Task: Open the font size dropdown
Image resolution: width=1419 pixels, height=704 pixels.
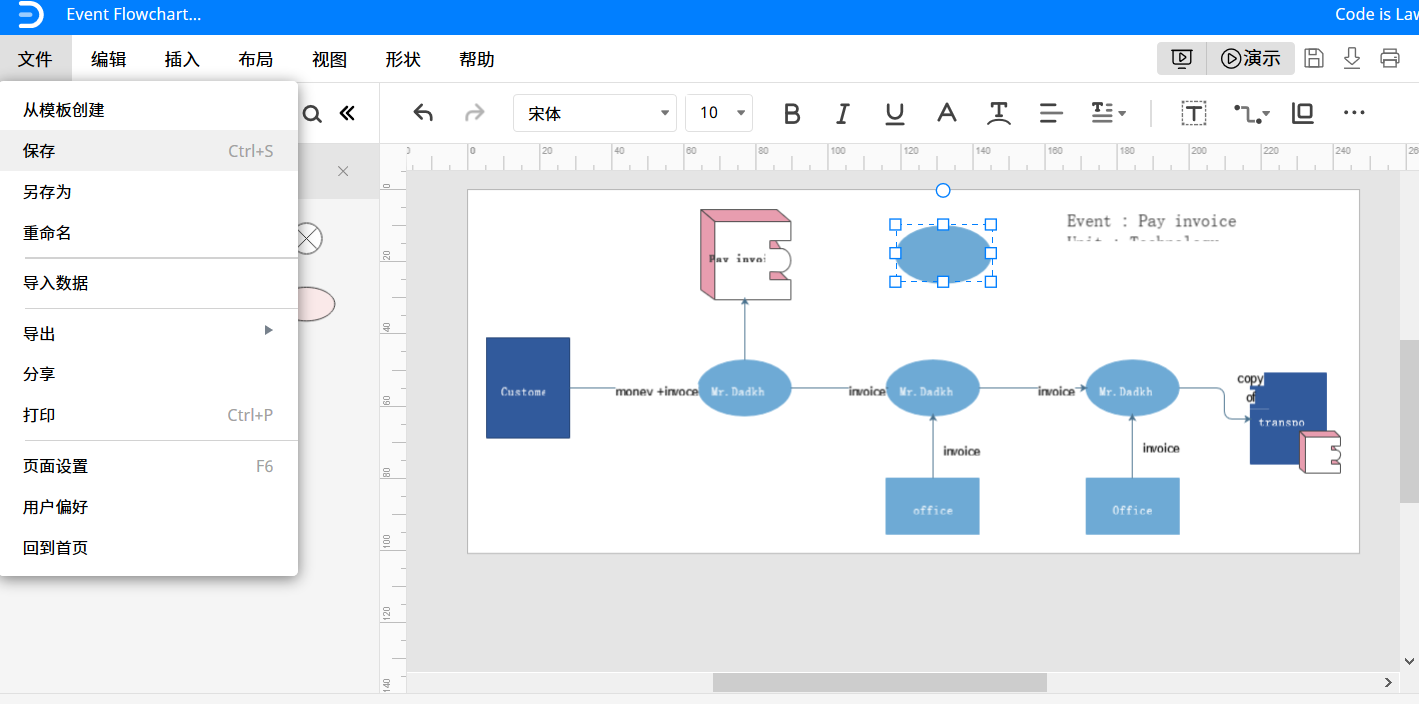Action: coord(719,113)
